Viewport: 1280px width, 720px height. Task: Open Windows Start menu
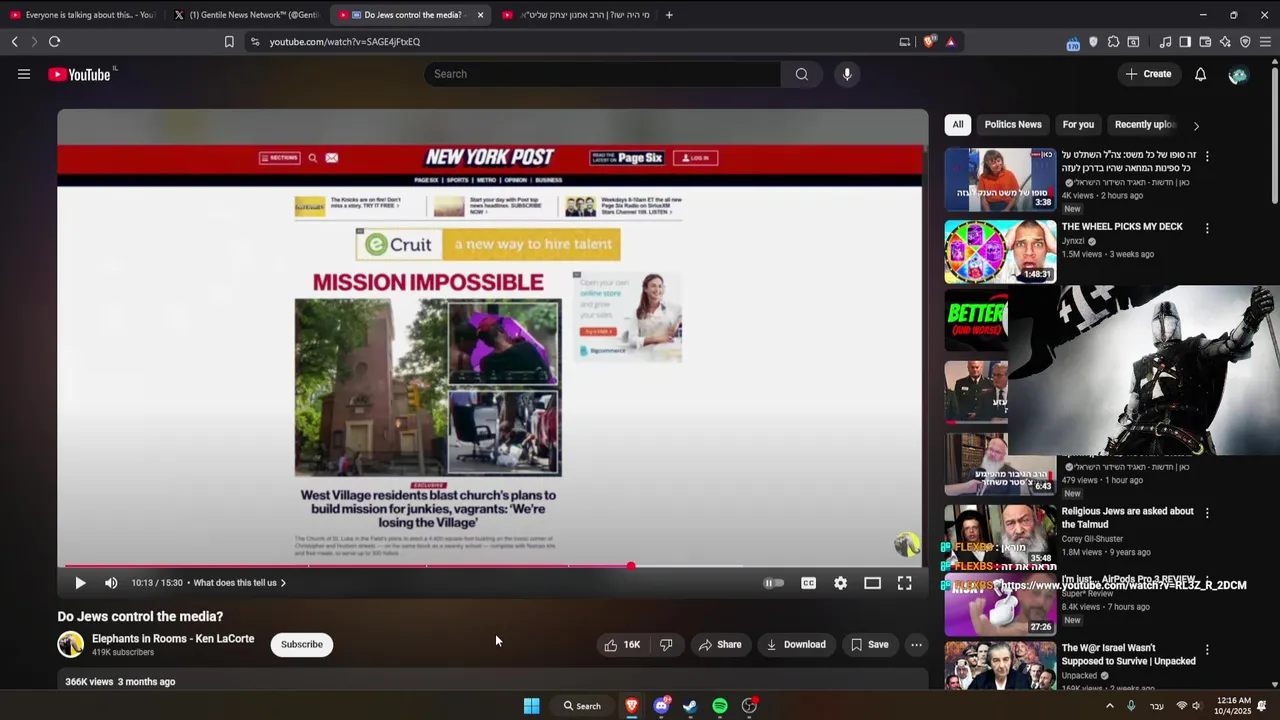(531, 706)
